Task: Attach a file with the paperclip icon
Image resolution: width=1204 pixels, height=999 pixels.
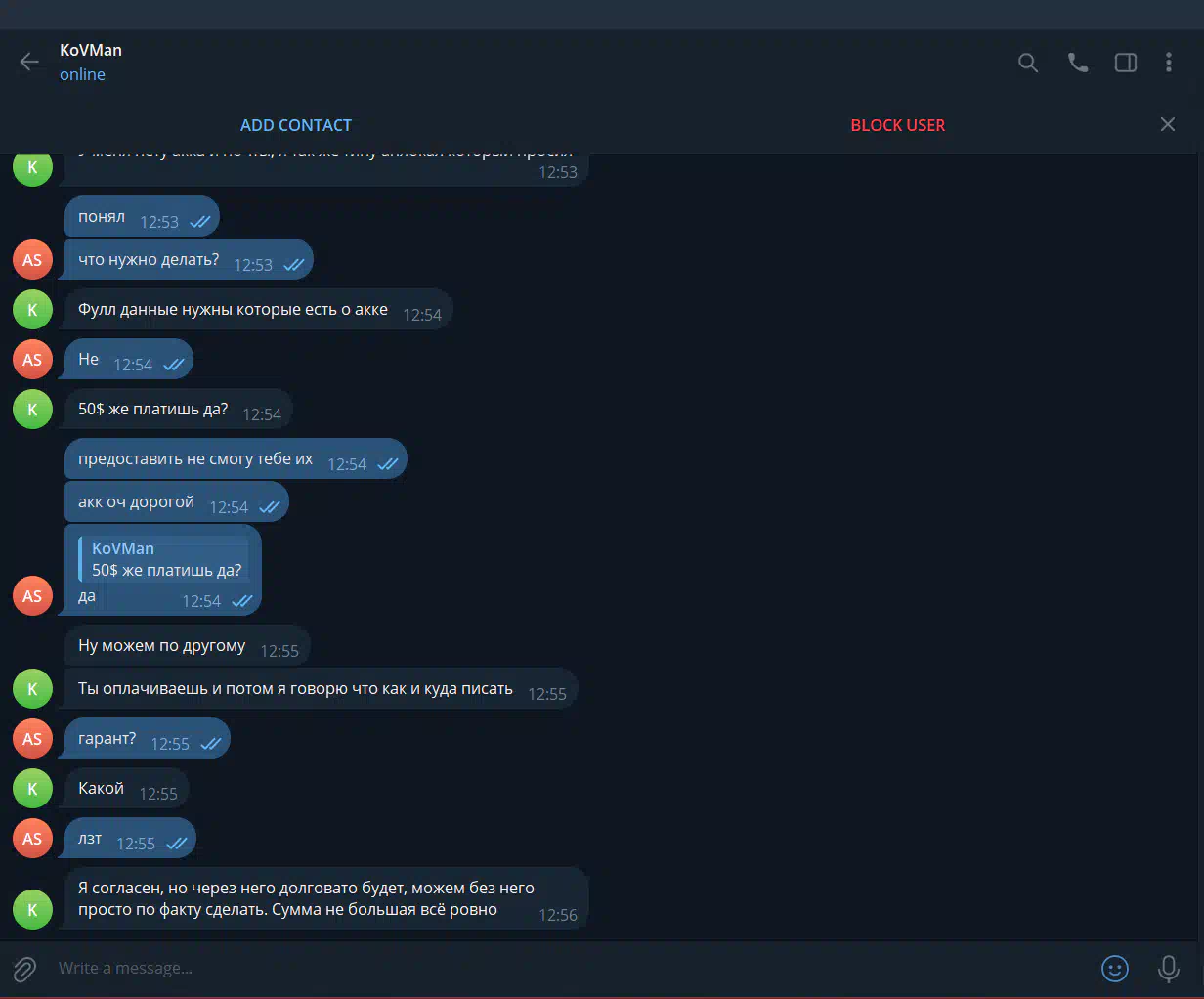Action: pos(24,969)
